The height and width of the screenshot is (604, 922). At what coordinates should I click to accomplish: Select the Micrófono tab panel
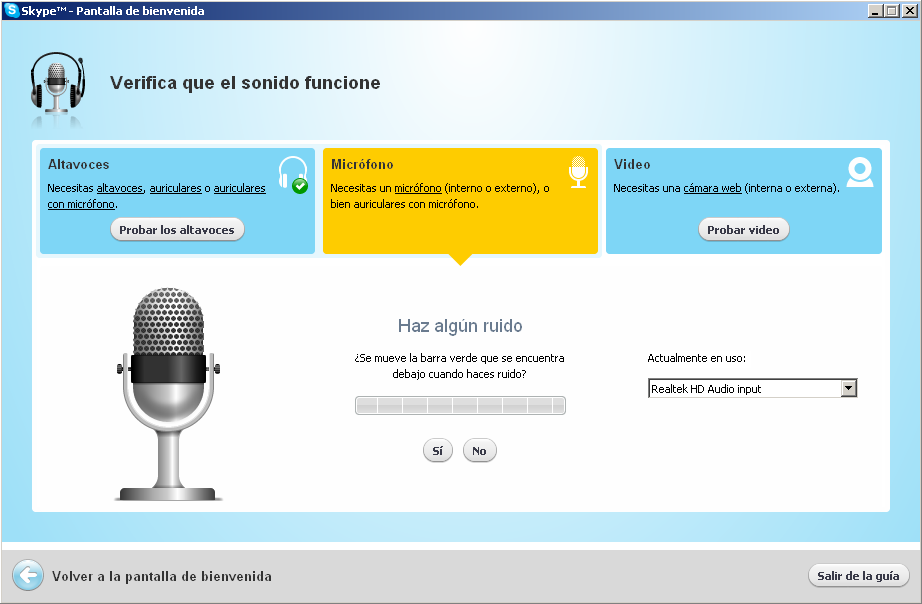click(x=460, y=201)
